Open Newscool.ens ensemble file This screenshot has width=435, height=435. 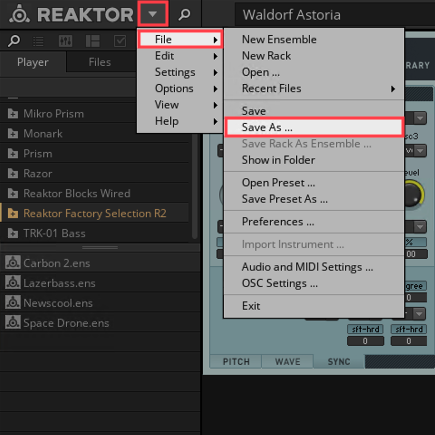pyautogui.click(x=100, y=303)
